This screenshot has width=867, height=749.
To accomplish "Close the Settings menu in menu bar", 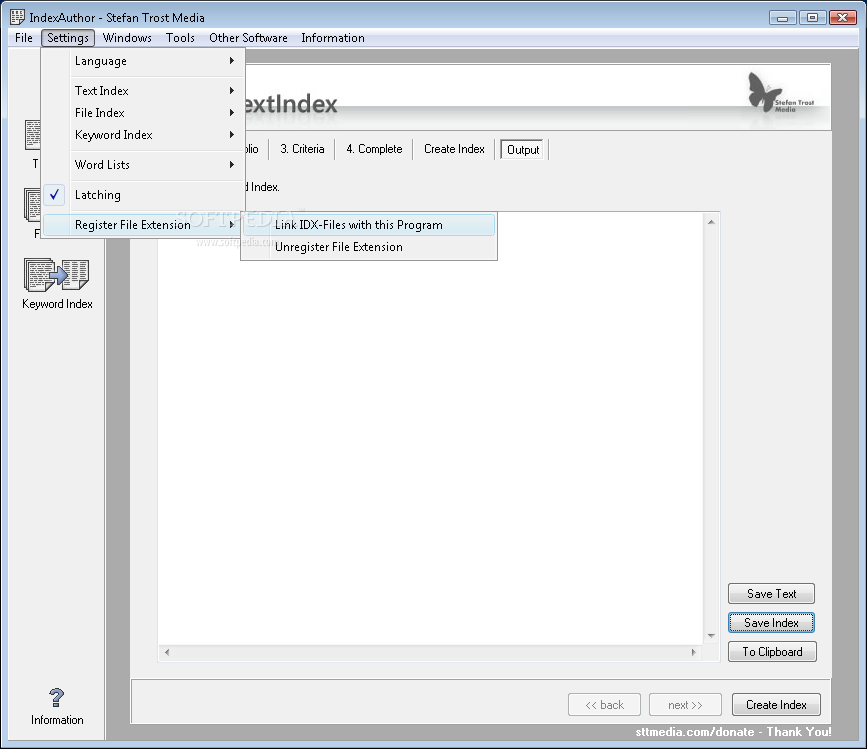I will 68,38.
